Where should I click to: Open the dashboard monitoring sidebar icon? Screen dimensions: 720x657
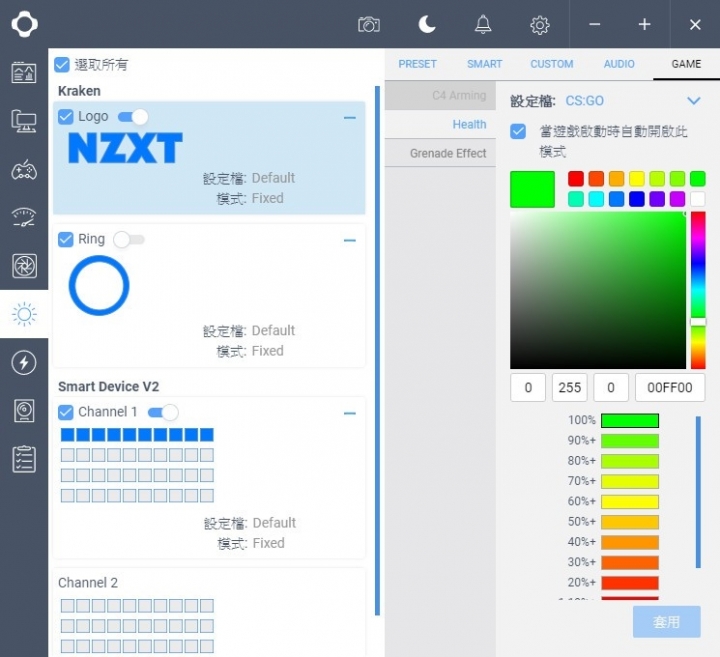click(x=24, y=73)
